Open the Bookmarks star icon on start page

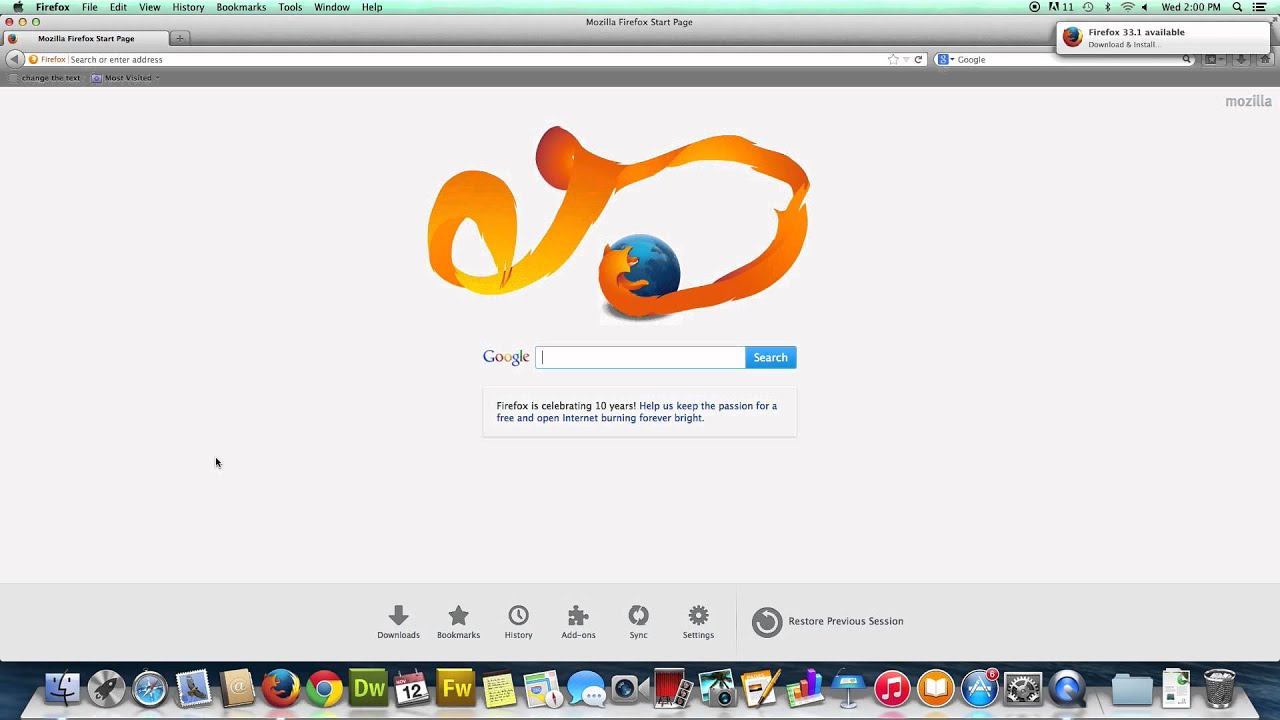click(458, 622)
